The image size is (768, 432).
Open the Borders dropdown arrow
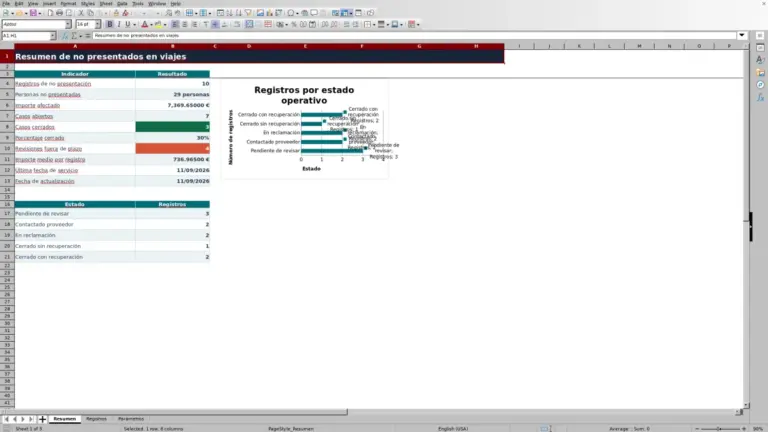[374, 24]
